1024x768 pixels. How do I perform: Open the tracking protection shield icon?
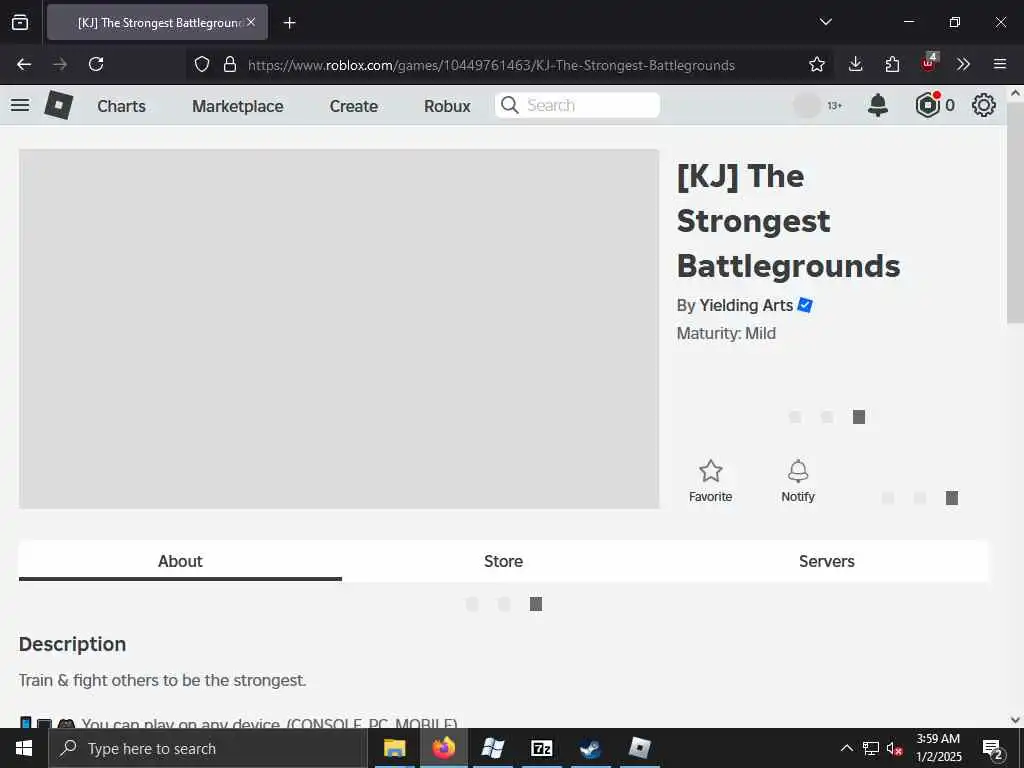pyautogui.click(x=202, y=64)
